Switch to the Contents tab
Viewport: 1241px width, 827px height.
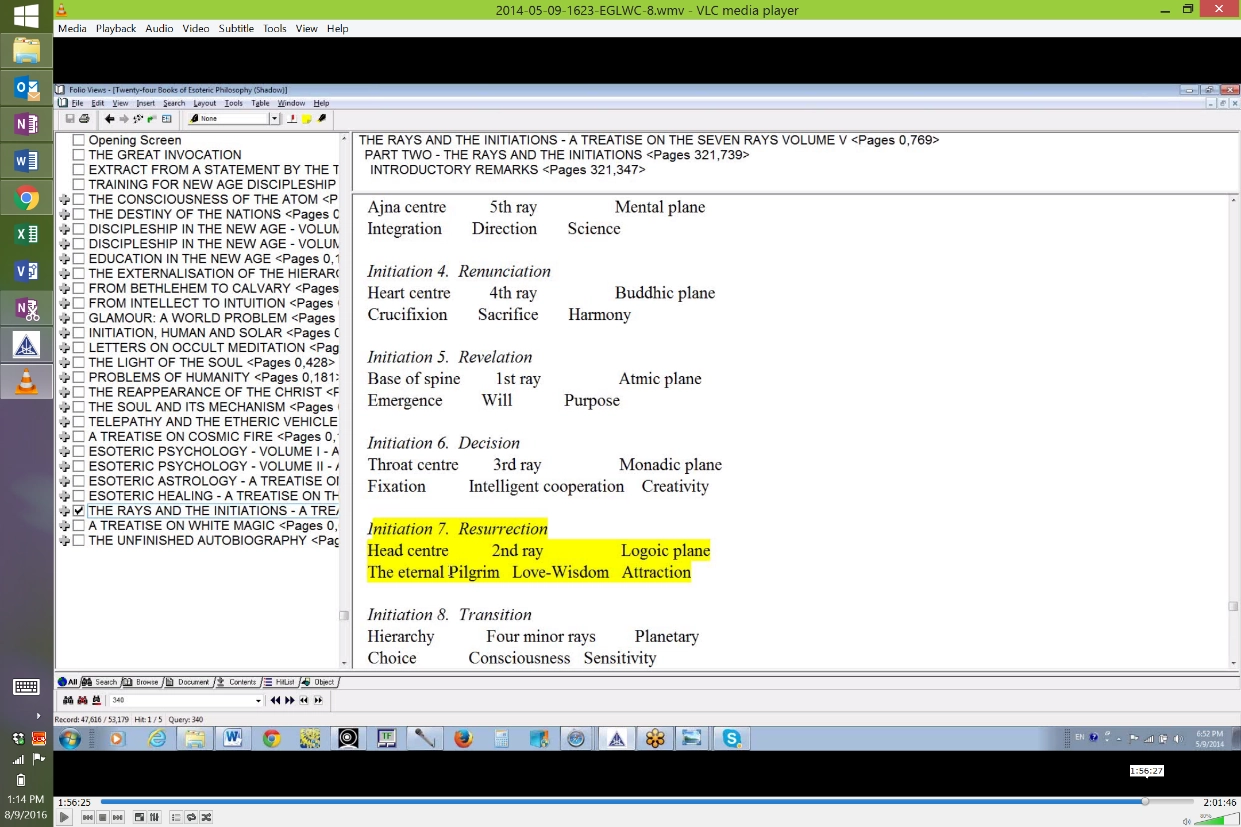point(236,682)
